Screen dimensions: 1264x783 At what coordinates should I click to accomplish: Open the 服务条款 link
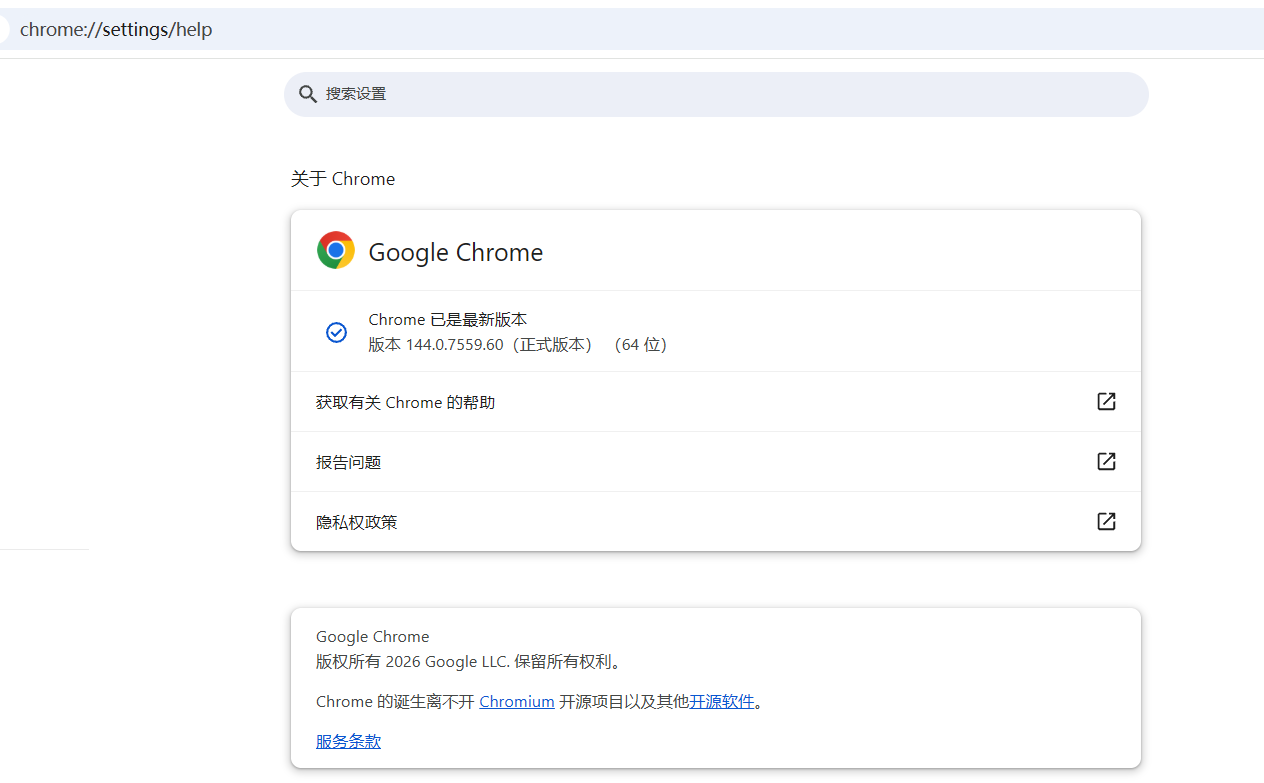click(x=348, y=742)
